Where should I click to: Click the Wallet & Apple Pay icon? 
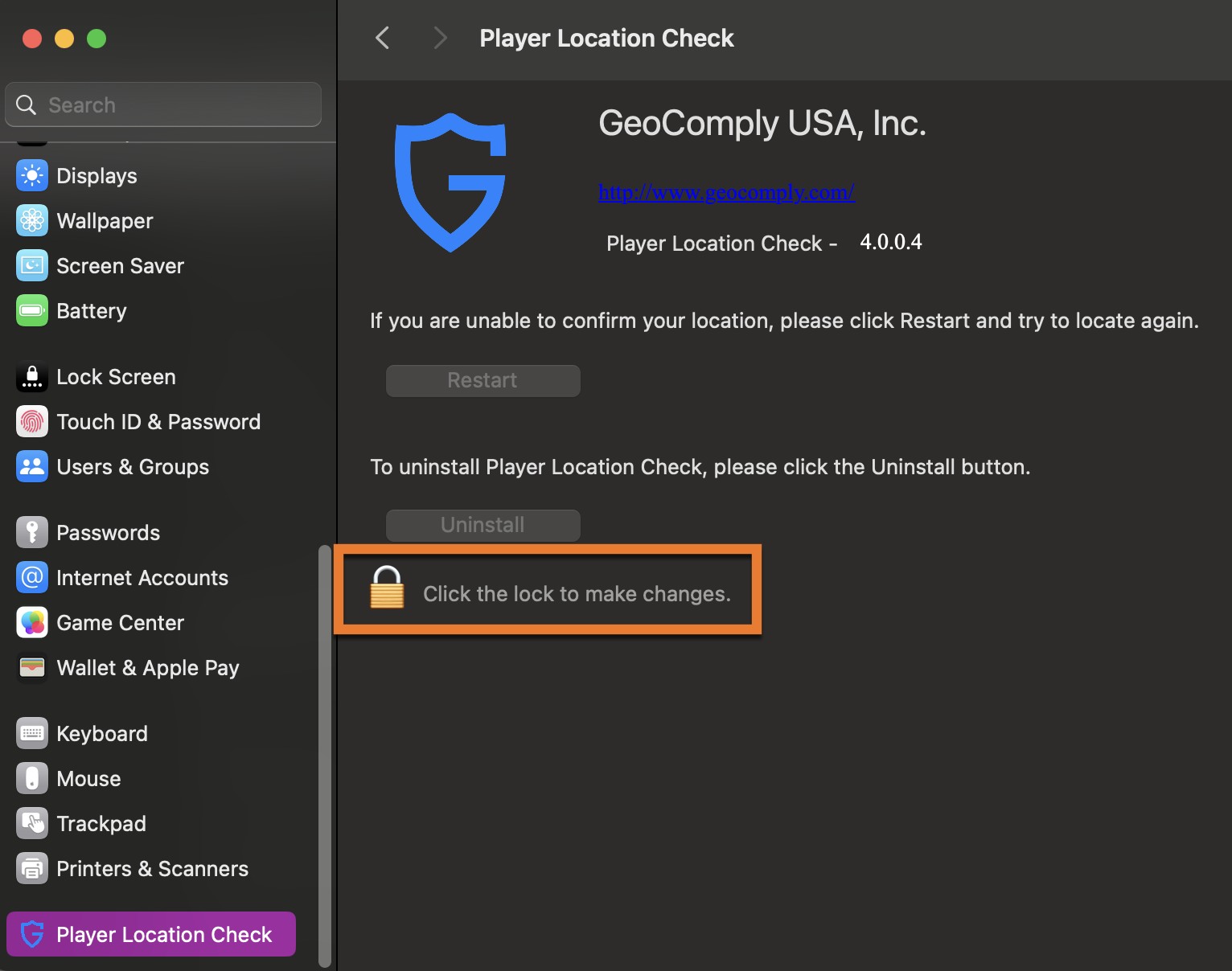pos(32,667)
